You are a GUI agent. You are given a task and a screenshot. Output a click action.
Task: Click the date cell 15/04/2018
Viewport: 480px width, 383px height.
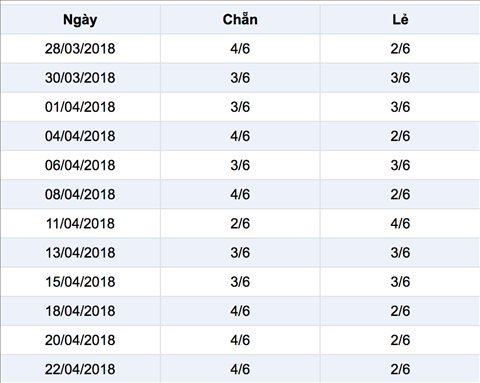[x=80, y=282]
